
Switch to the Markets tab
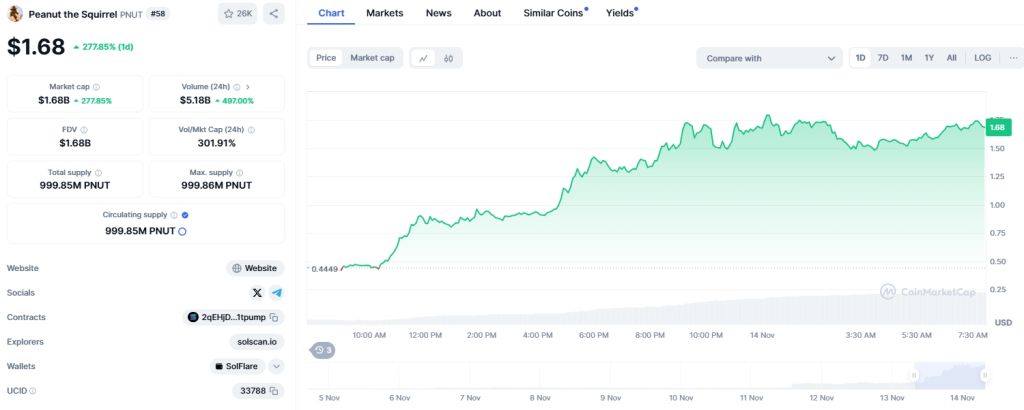pos(386,13)
